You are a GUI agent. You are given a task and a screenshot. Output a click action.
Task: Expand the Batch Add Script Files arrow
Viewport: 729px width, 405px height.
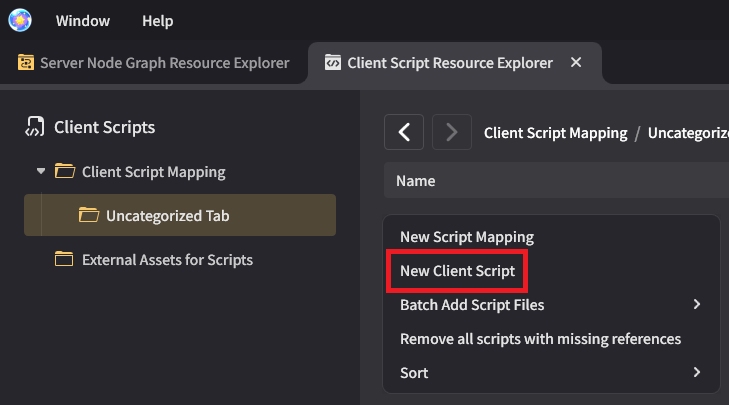pyautogui.click(x=696, y=305)
